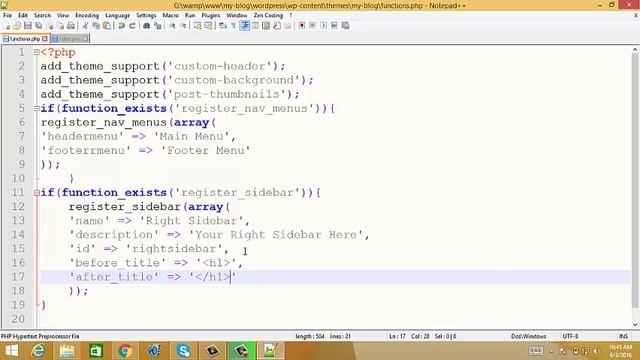The width and height of the screenshot is (640, 360).
Task: Open the Function List panel icon
Action: pos(277,26)
